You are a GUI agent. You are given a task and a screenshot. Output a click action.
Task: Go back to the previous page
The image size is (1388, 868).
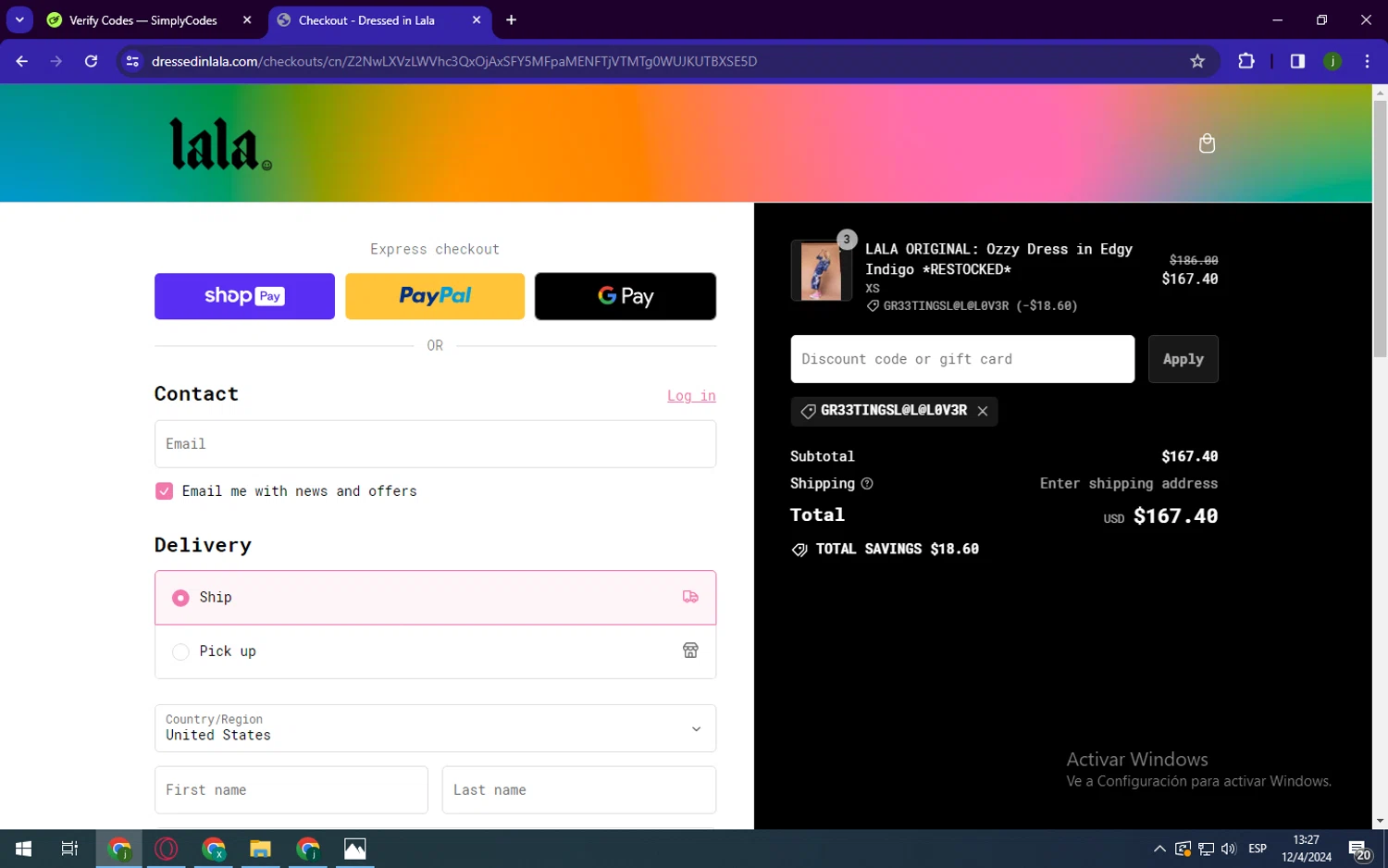[22, 61]
